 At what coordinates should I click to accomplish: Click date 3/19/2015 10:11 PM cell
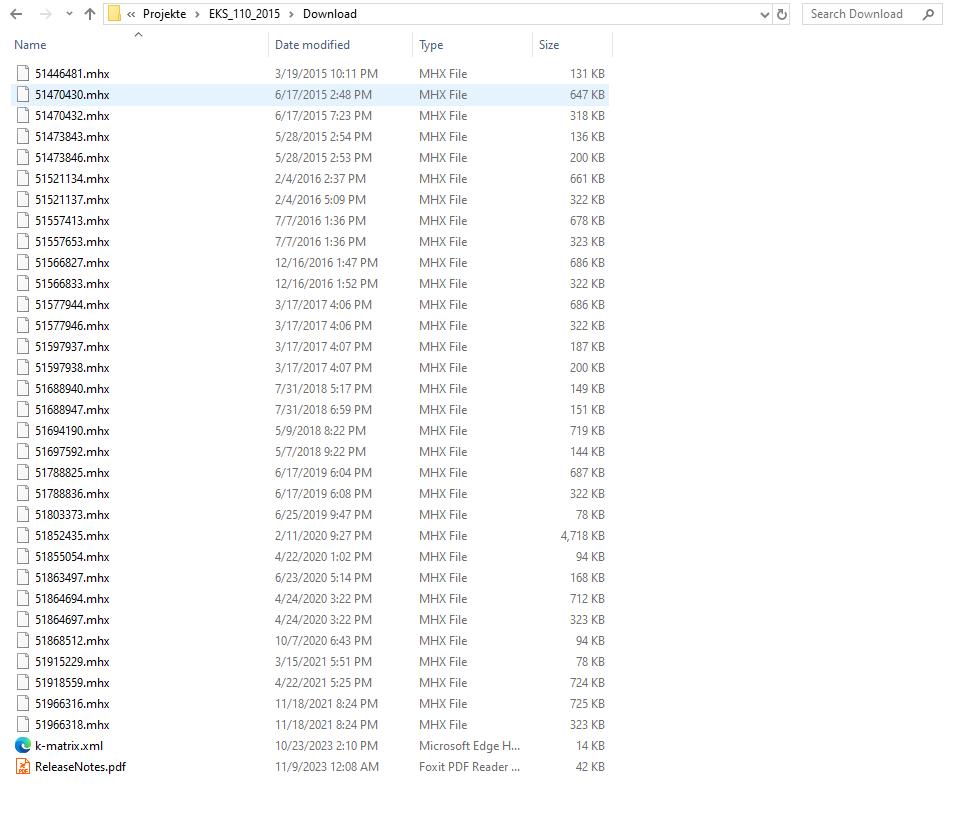[326, 74]
